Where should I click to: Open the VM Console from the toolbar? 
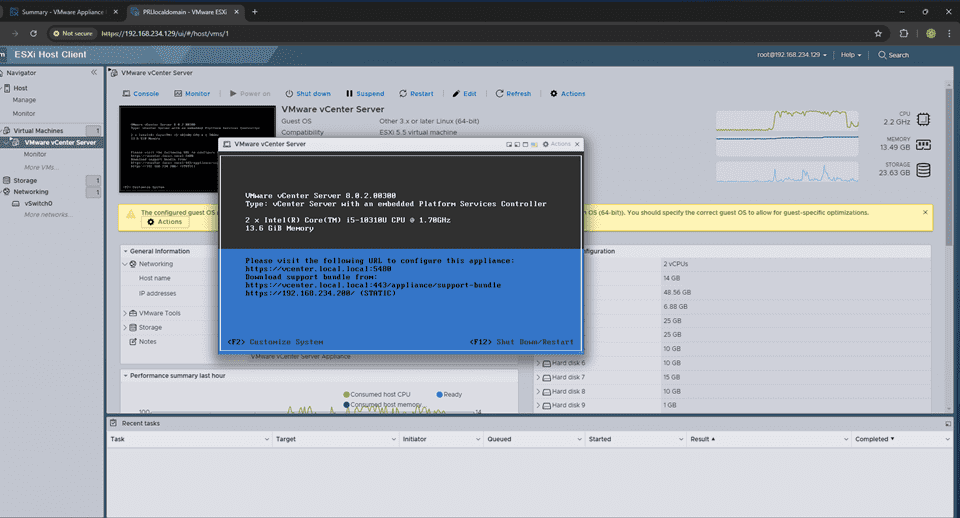coord(140,94)
